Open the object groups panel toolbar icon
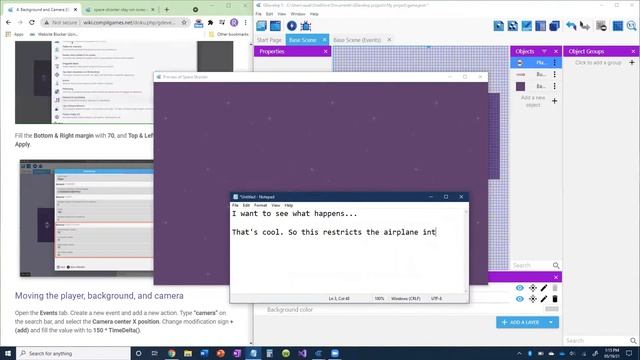640x360 pixels. pyautogui.click(x=513, y=26)
